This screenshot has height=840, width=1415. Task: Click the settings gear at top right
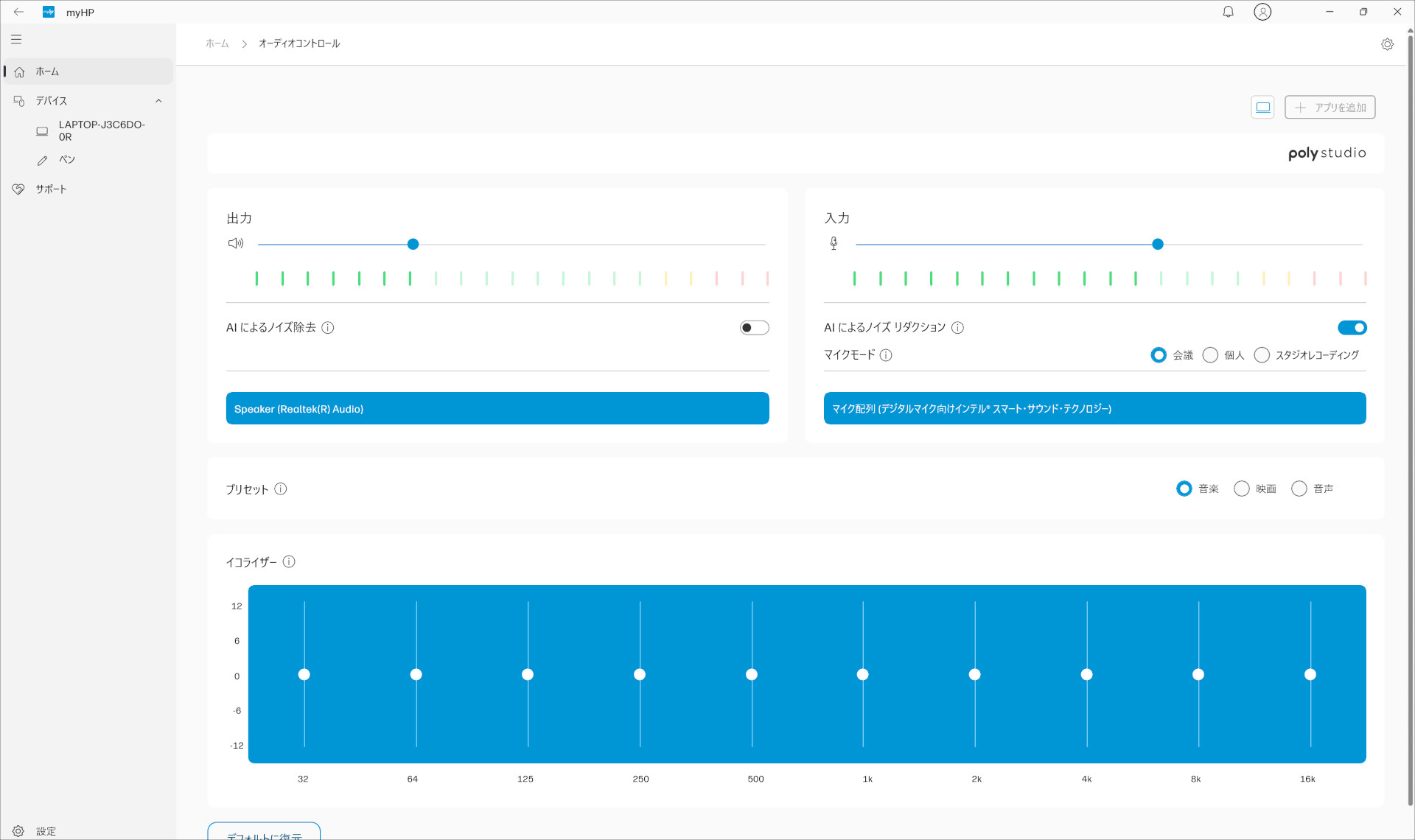(x=1387, y=44)
